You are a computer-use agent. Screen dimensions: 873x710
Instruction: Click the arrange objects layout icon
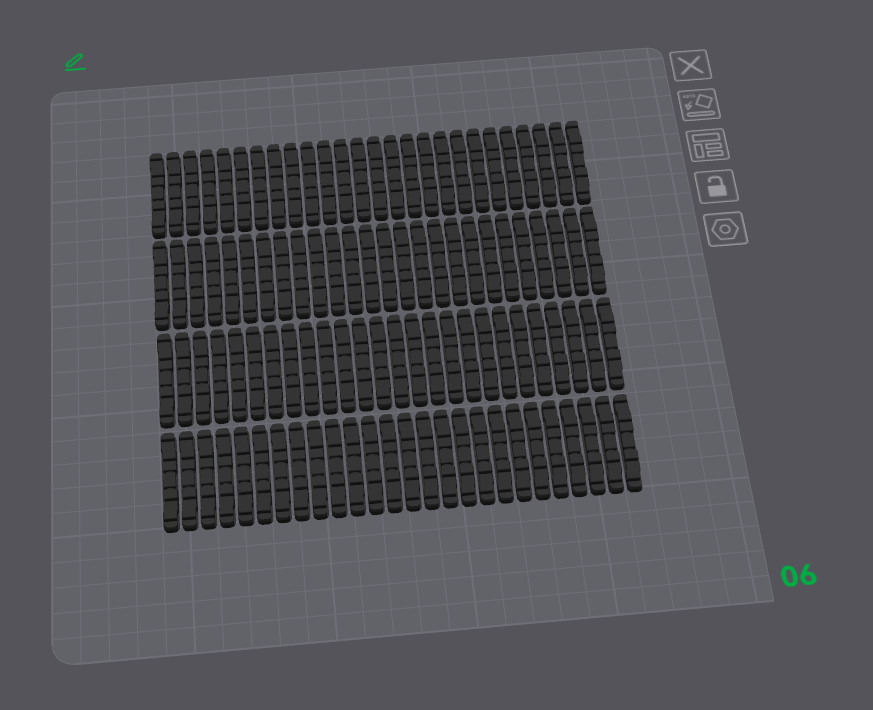coord(708,145)
